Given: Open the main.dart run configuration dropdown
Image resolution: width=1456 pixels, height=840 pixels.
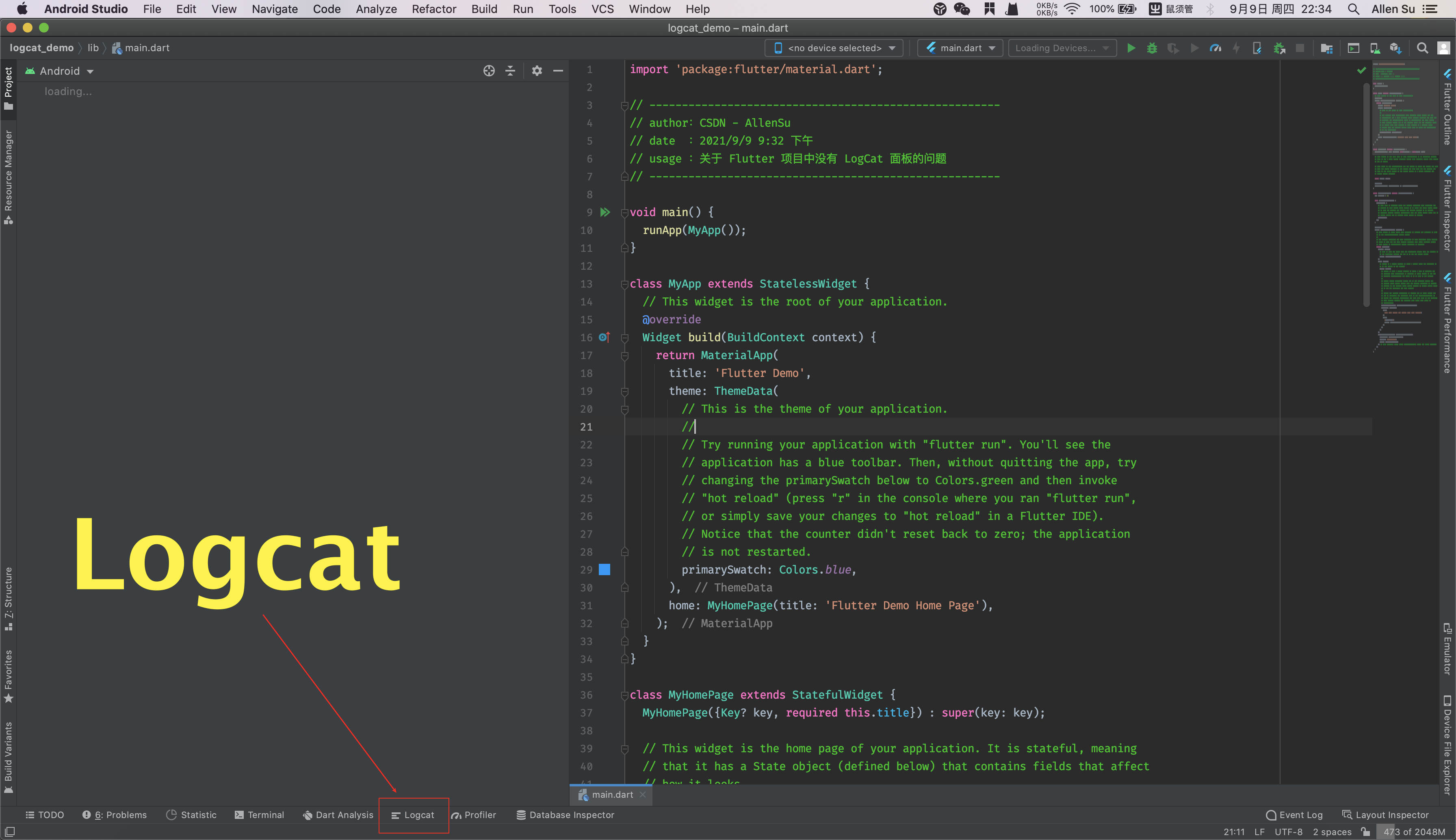Looking at the screenshot, I should 960,48.
